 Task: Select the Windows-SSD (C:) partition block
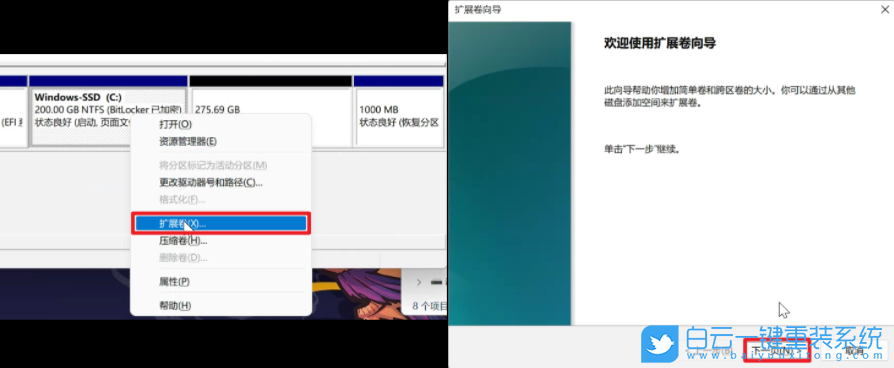coord(108,111)
